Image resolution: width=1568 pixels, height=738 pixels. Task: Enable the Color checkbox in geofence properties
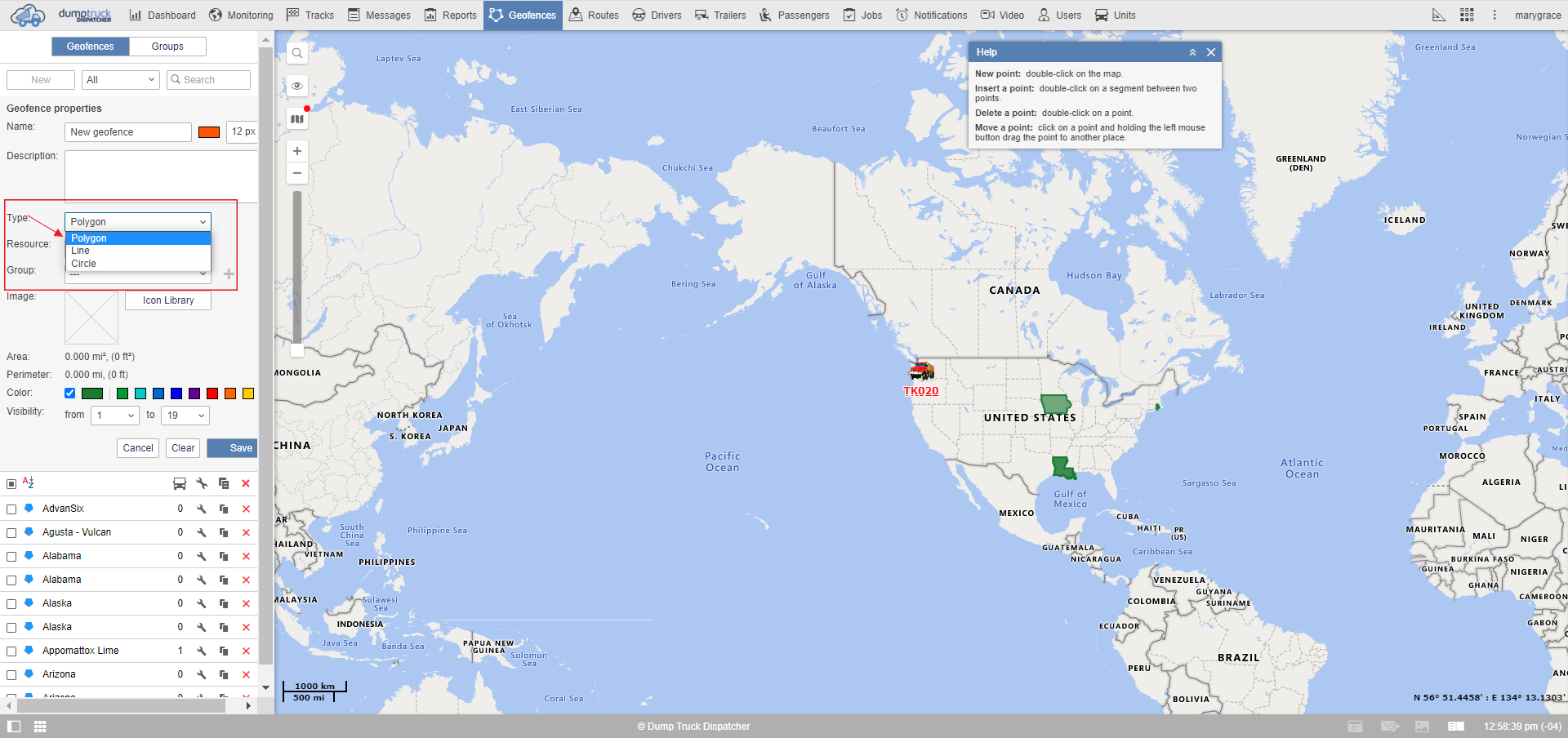[69, 393]
